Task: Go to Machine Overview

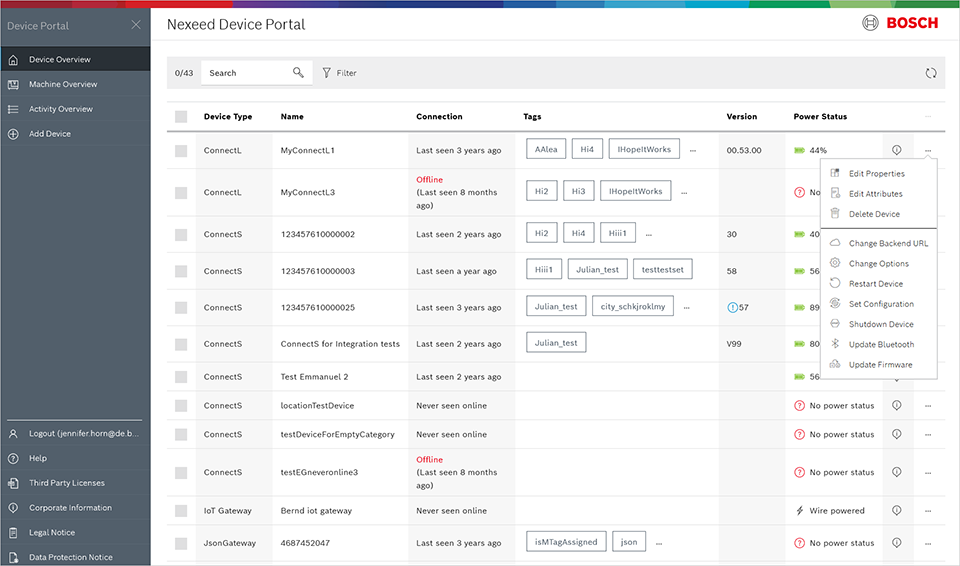Action: (x=75, y=84)
